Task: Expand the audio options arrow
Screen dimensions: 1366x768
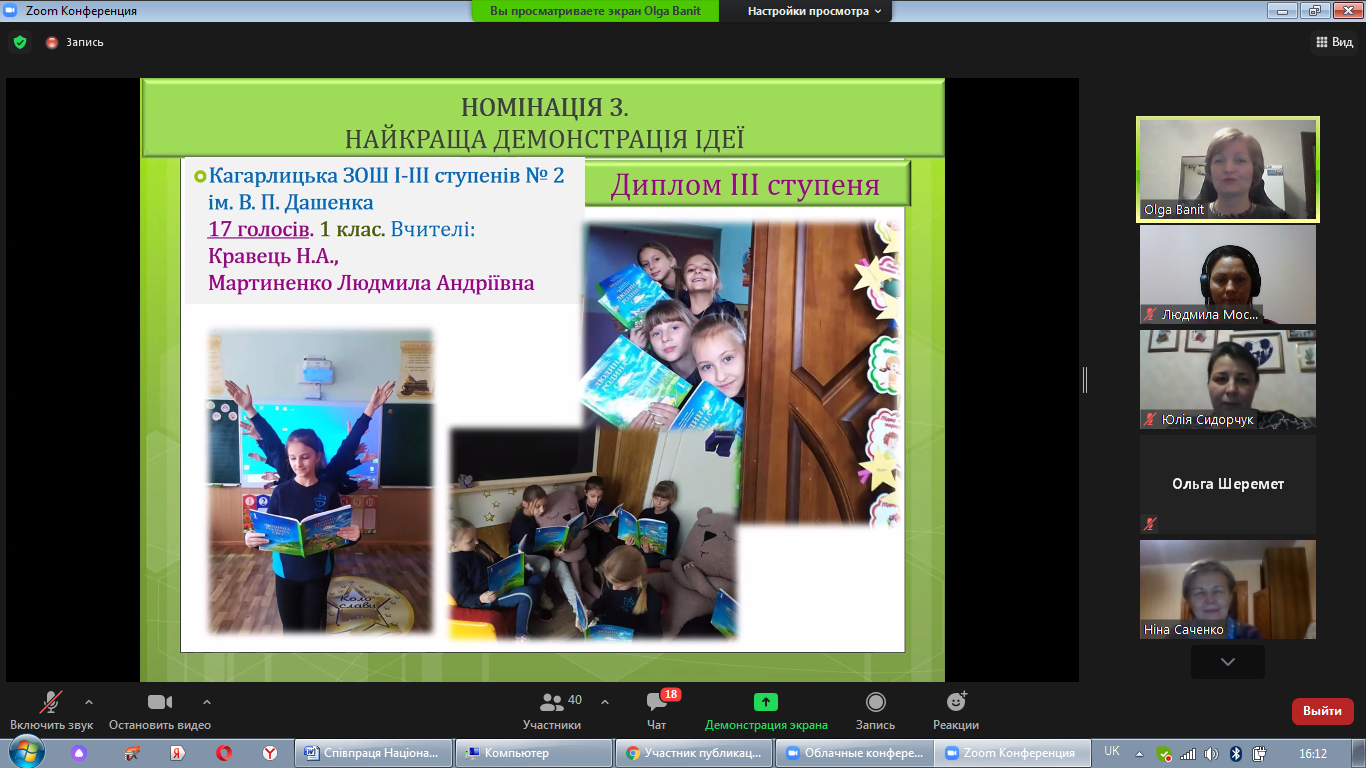Action: (x=89, y=701)
